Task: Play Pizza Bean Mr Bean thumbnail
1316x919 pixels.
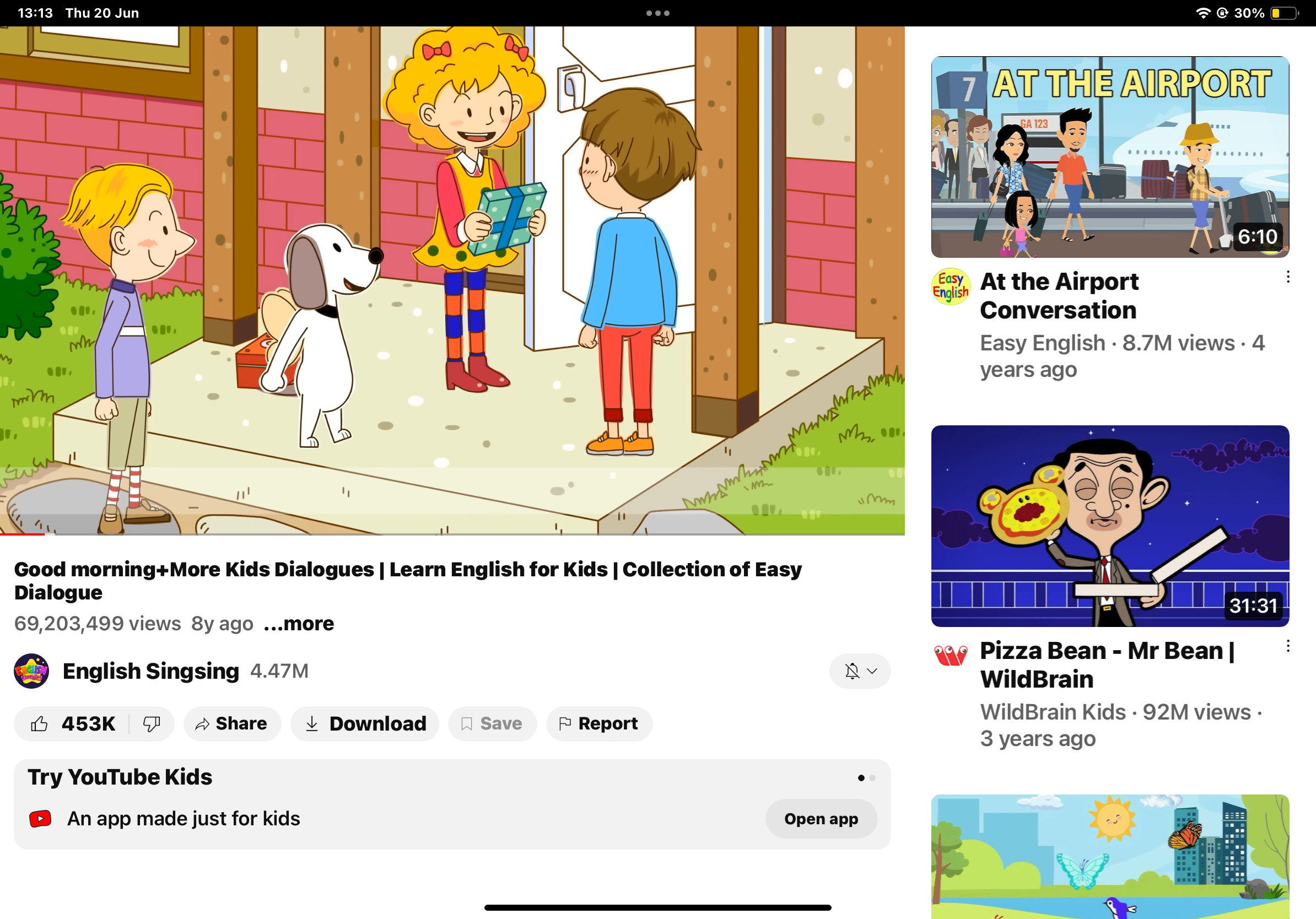Action: [1110, 526]
